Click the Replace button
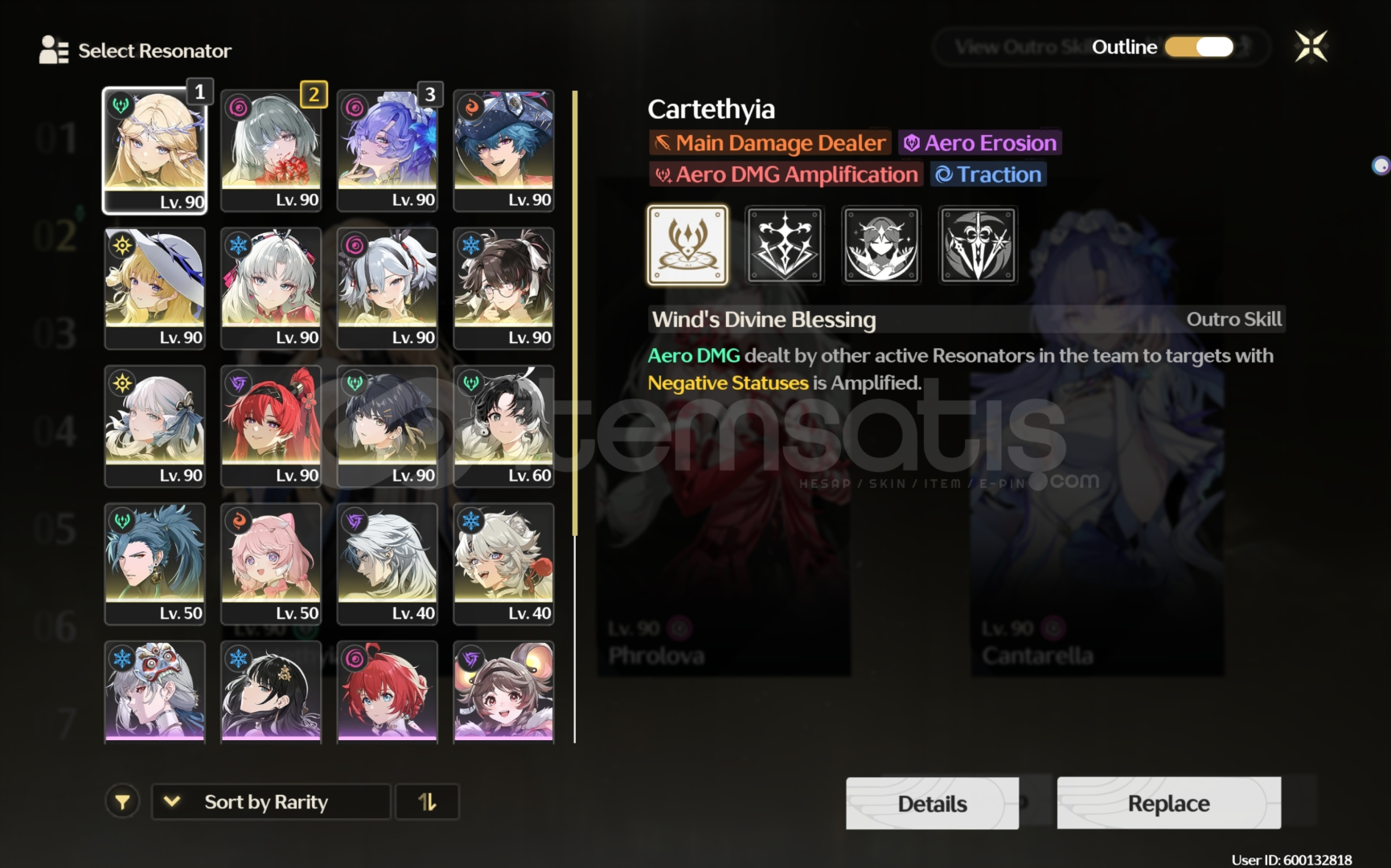This screenshot has height=868, width=1391. [x=1168, y=803]
